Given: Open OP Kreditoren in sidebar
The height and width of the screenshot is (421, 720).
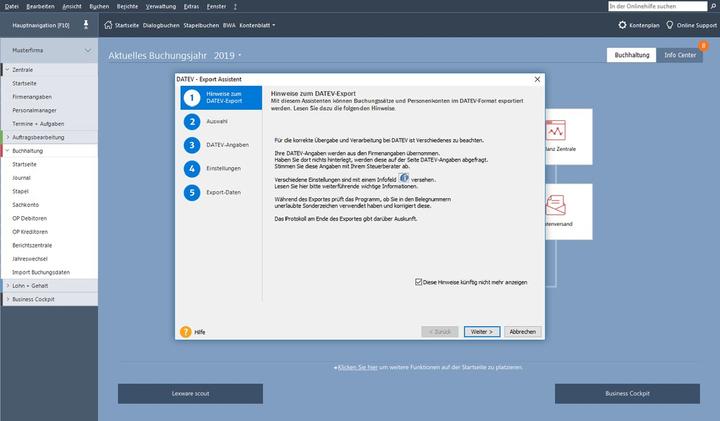Looking at the screenshot, I should 30,232.
